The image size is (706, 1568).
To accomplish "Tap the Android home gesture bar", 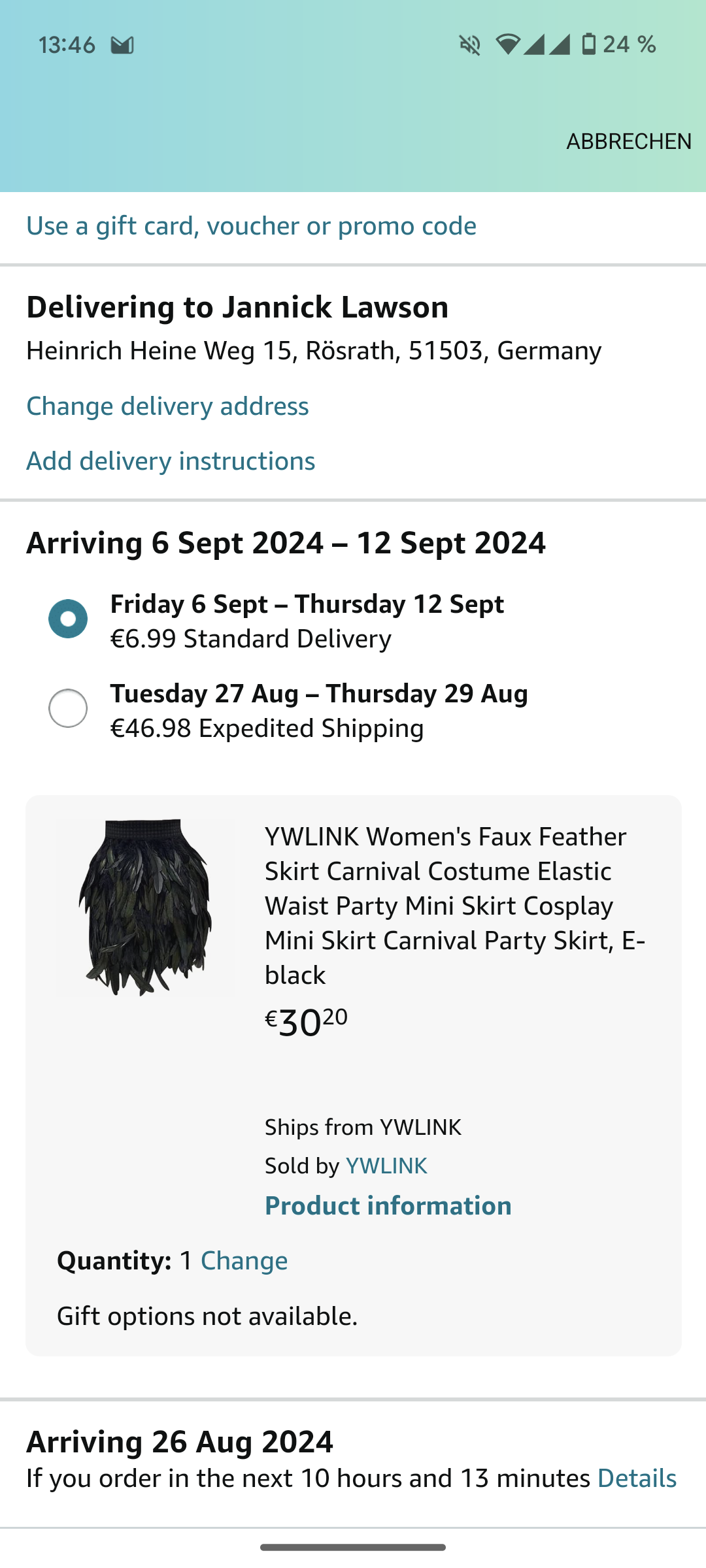I will click(x=353, y=1547).
